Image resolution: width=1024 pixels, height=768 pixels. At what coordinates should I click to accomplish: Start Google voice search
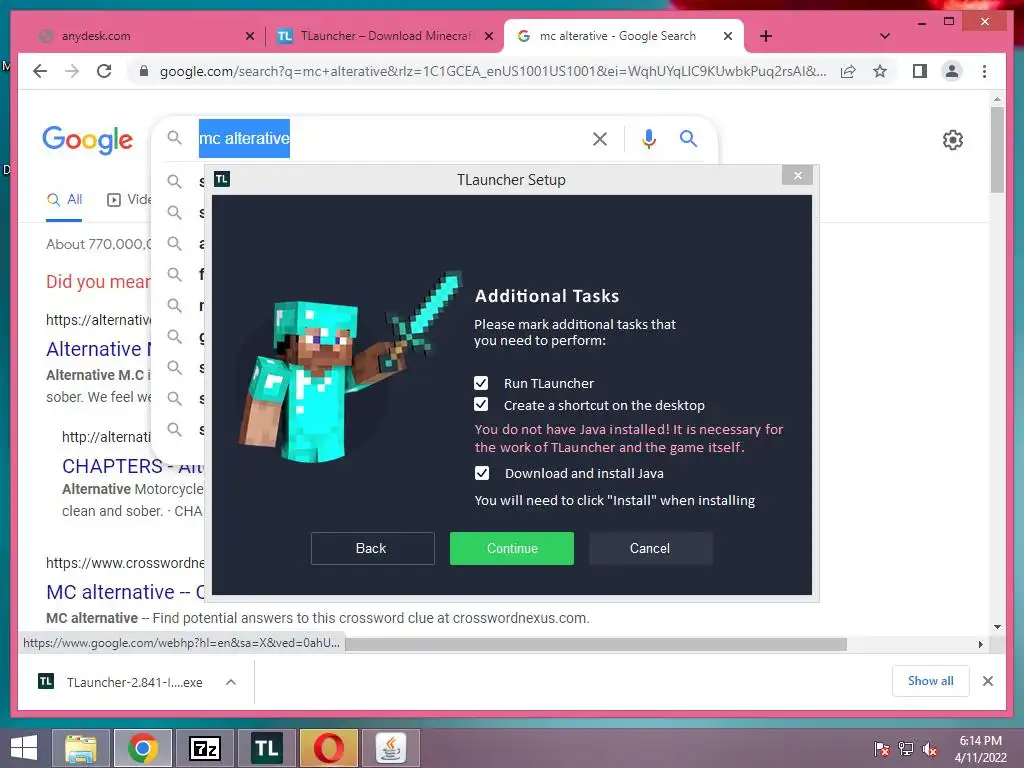coord(648,138)
